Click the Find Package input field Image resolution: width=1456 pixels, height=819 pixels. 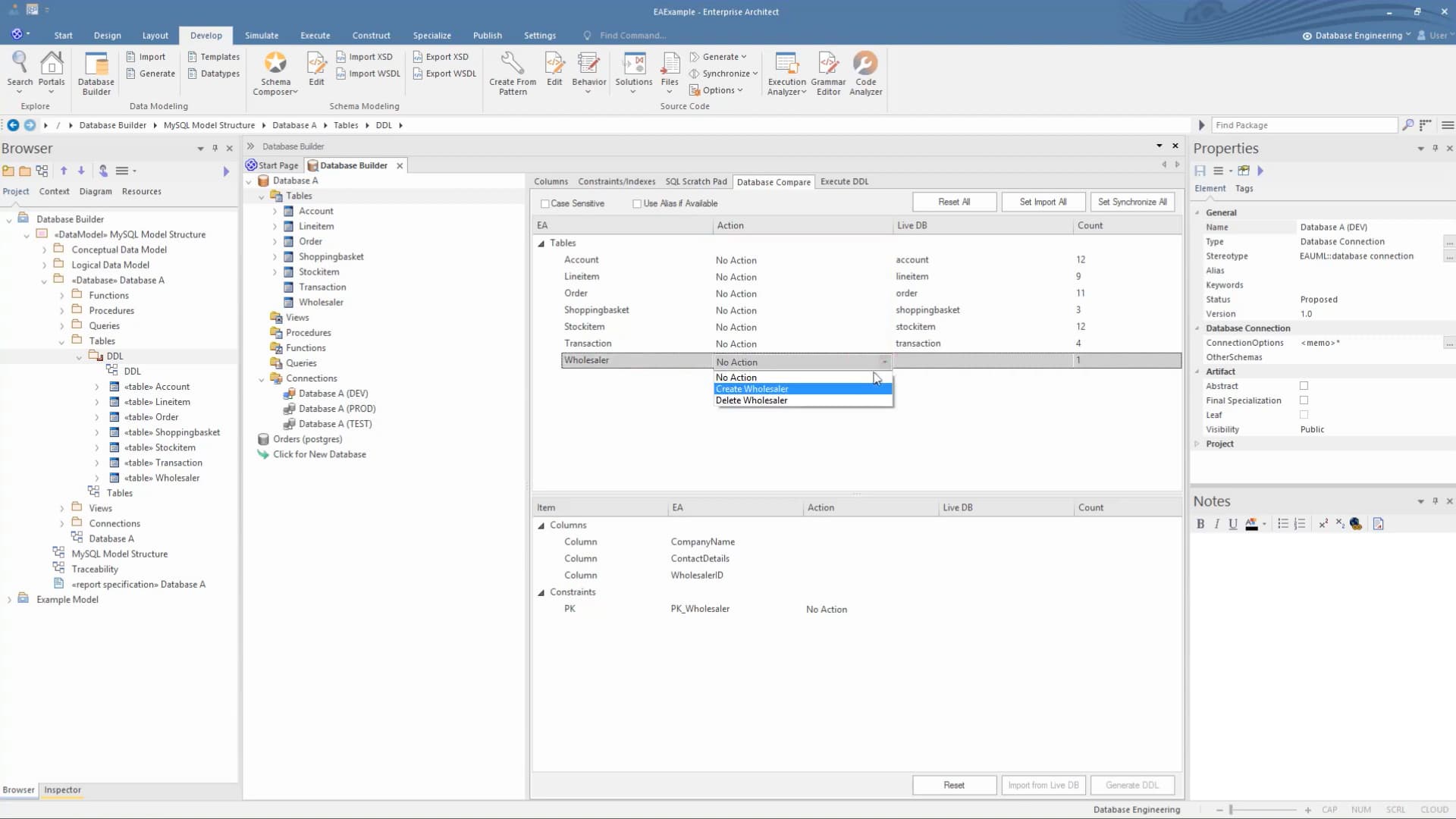(x=1304, y=125)
